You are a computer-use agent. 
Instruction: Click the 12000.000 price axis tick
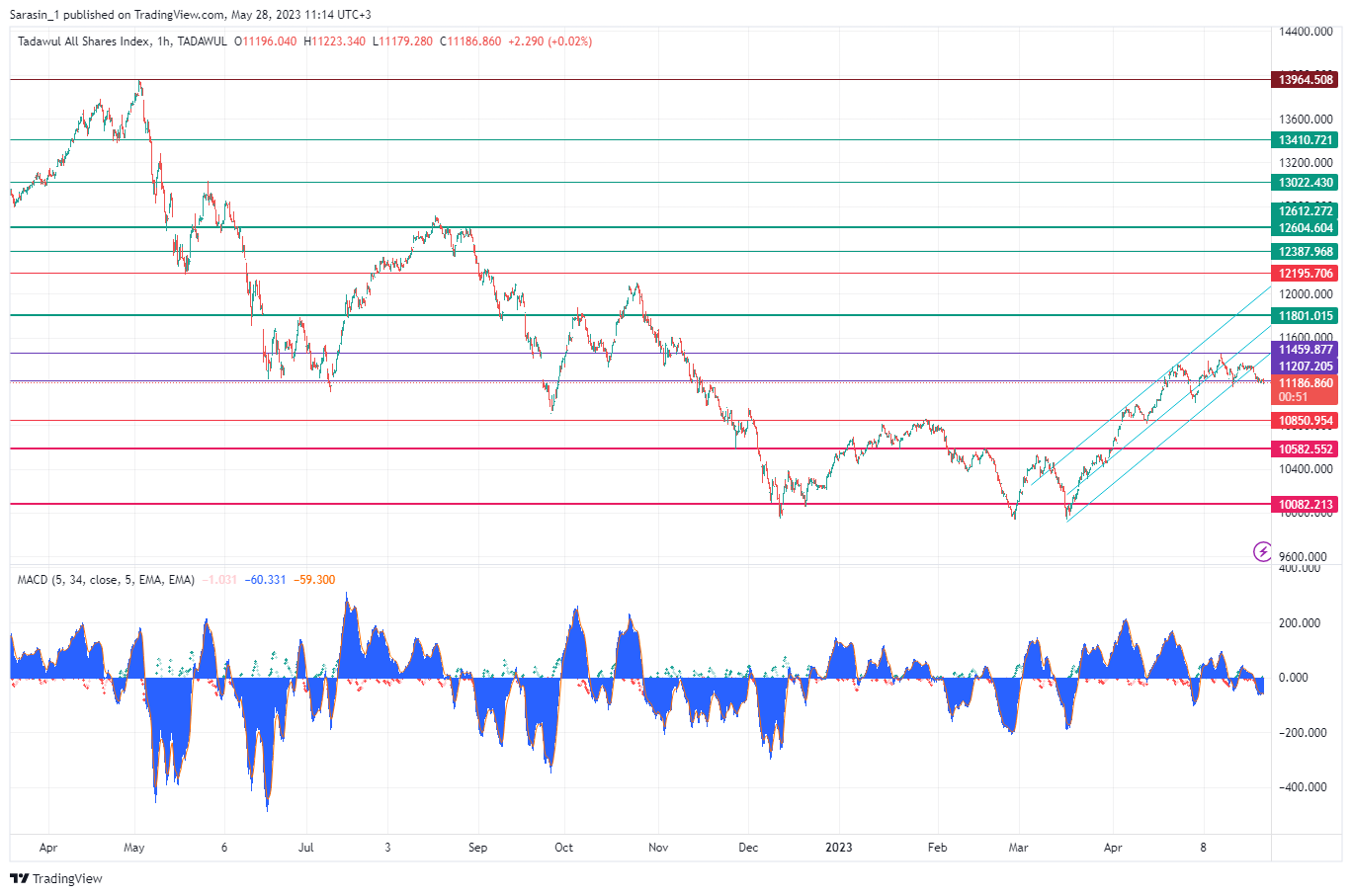[1306, 294]
